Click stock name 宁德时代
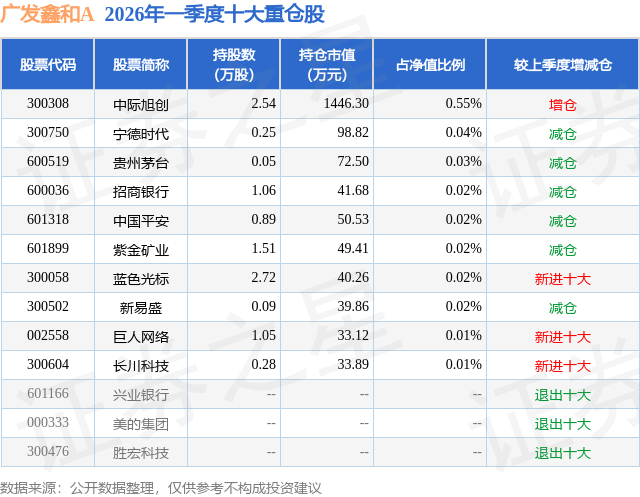The image size is (640, 497). [x=141, y=134]
